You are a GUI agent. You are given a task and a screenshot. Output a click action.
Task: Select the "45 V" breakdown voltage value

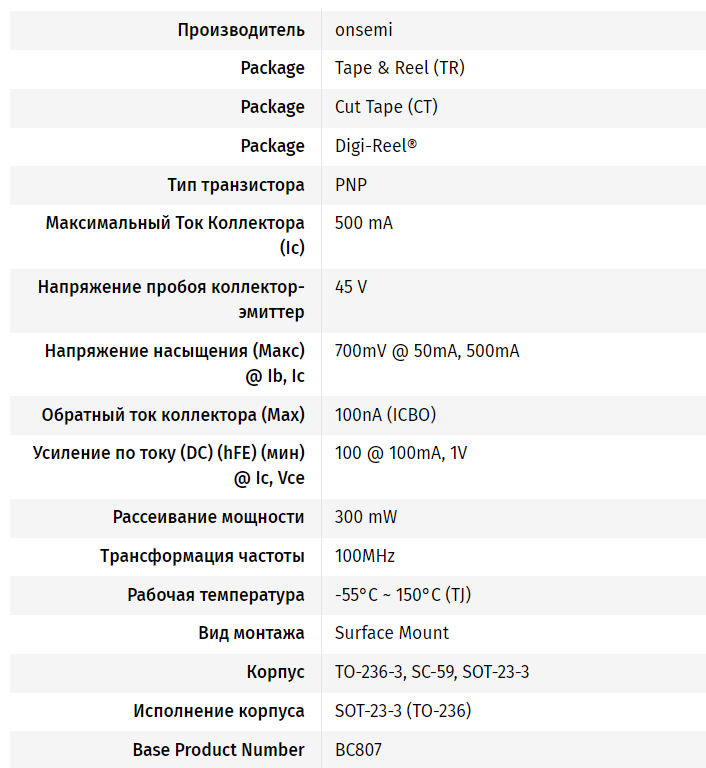tap(351, 287)
